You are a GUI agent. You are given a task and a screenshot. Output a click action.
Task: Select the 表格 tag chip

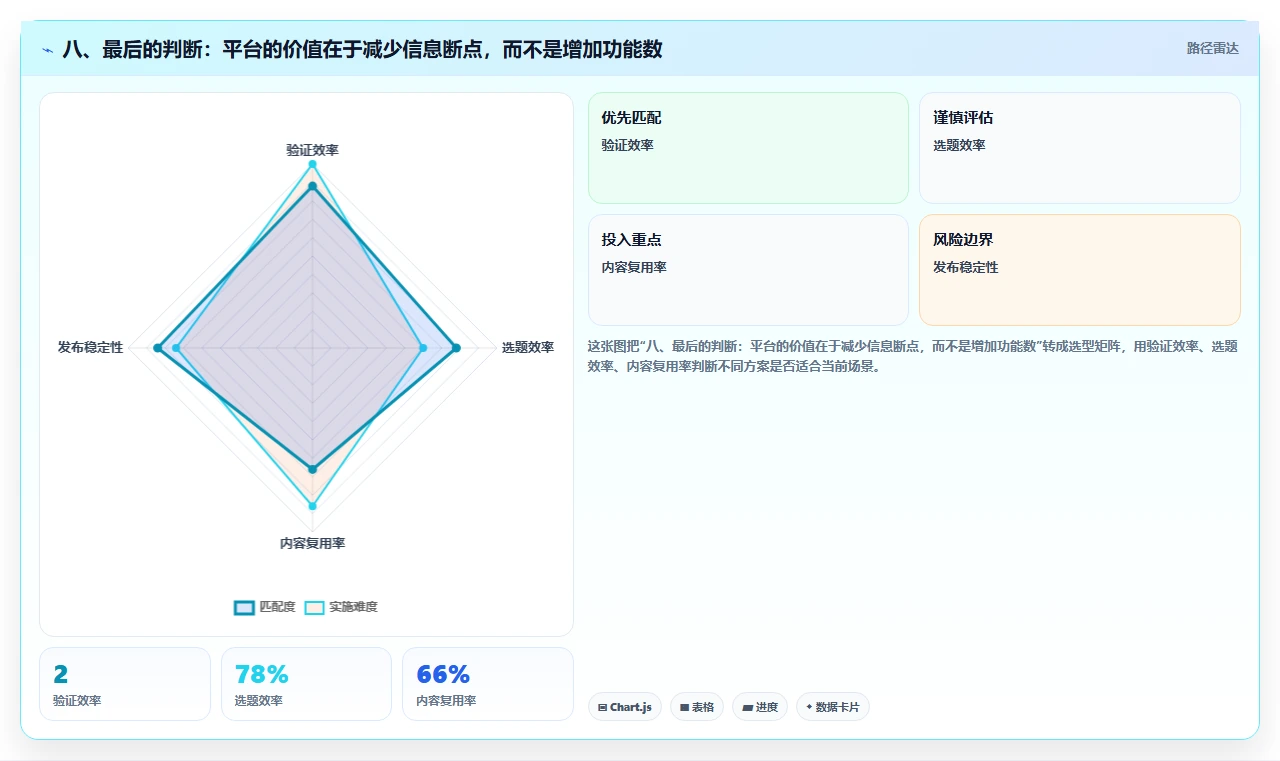[x=697, y=707]
